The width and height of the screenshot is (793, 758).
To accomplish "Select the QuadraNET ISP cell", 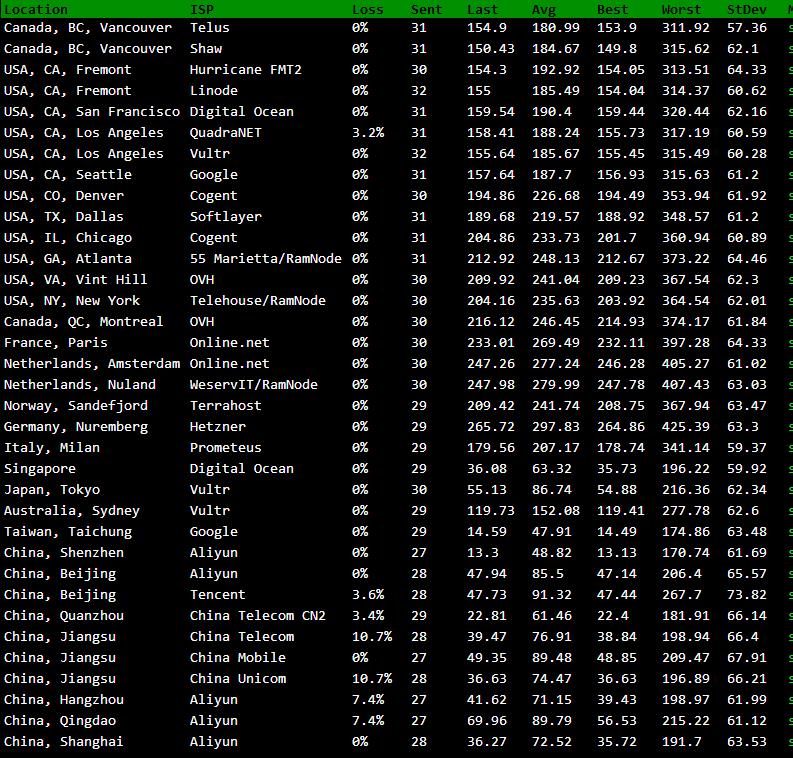I will [226, 132].
